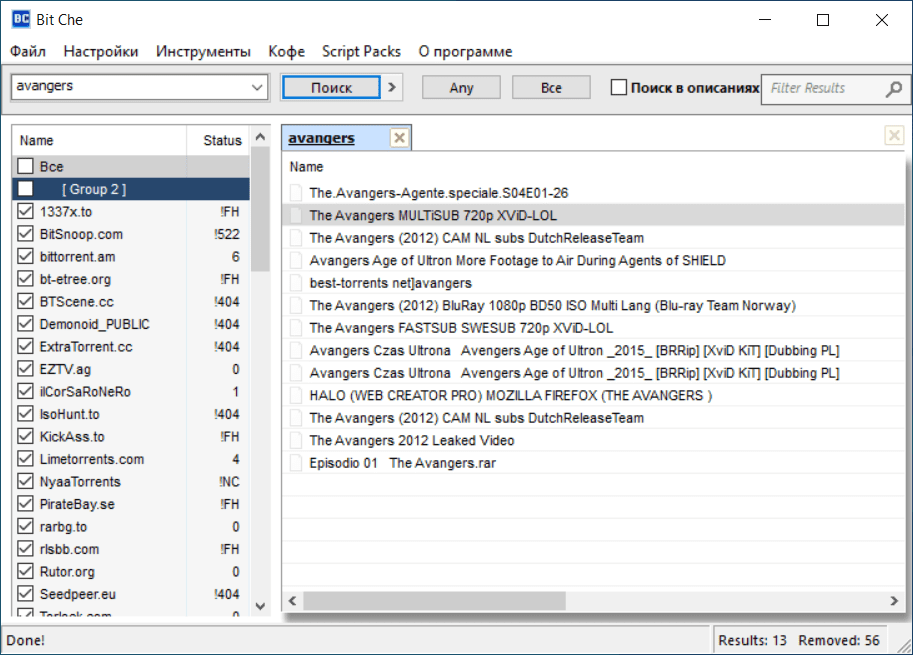Click the Done! status message

click(x=26, y=640)
